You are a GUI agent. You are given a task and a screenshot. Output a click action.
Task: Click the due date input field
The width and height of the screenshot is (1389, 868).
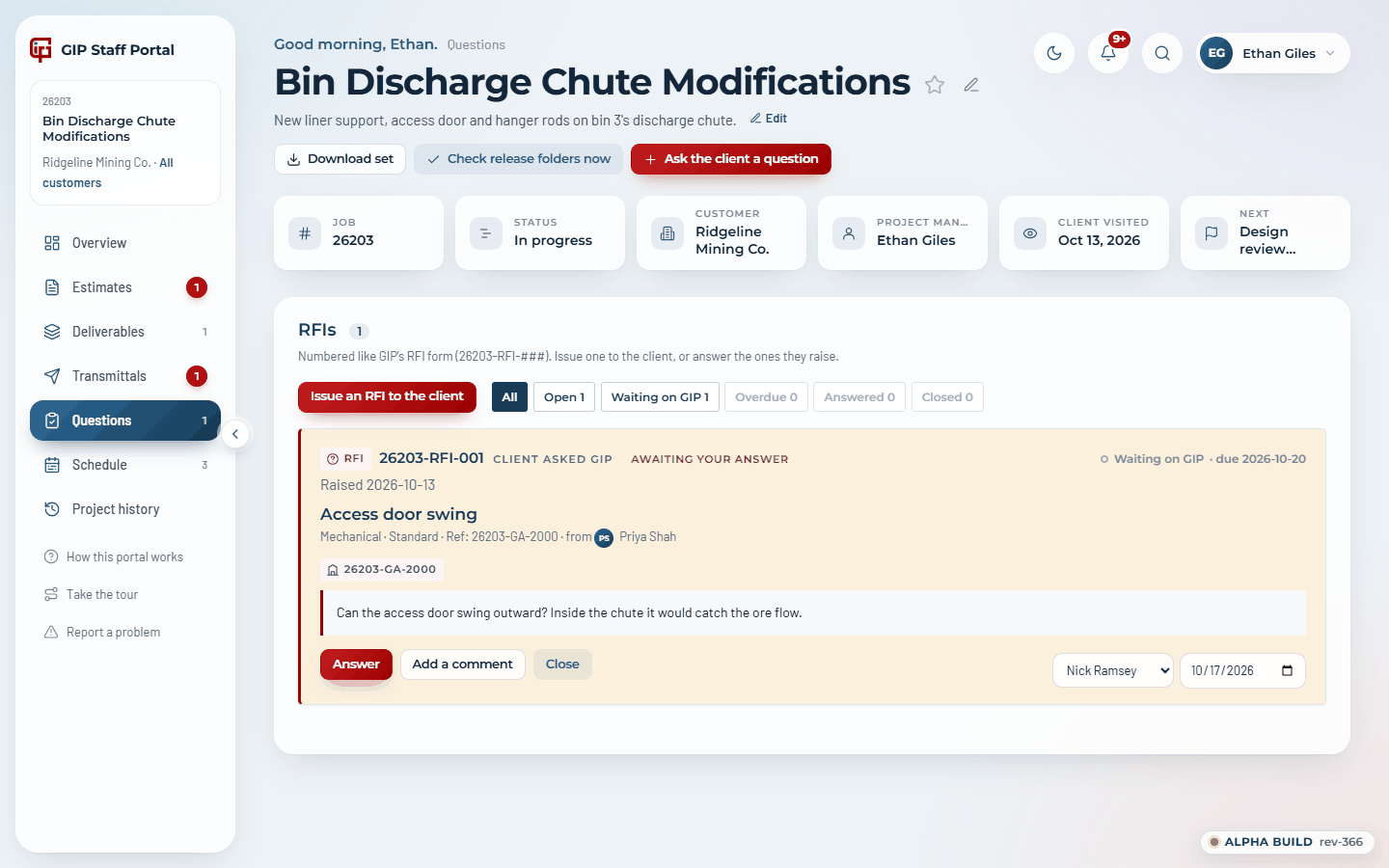point(1242,670)
